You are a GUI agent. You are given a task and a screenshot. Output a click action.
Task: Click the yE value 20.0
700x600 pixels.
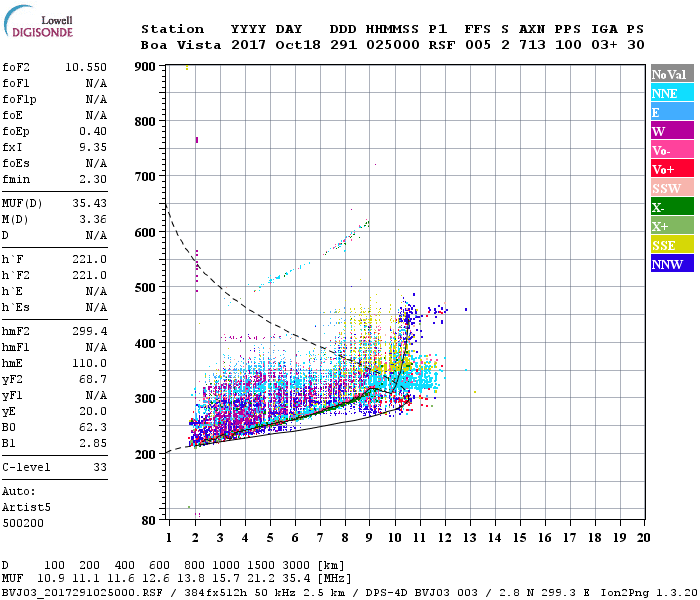93,412
